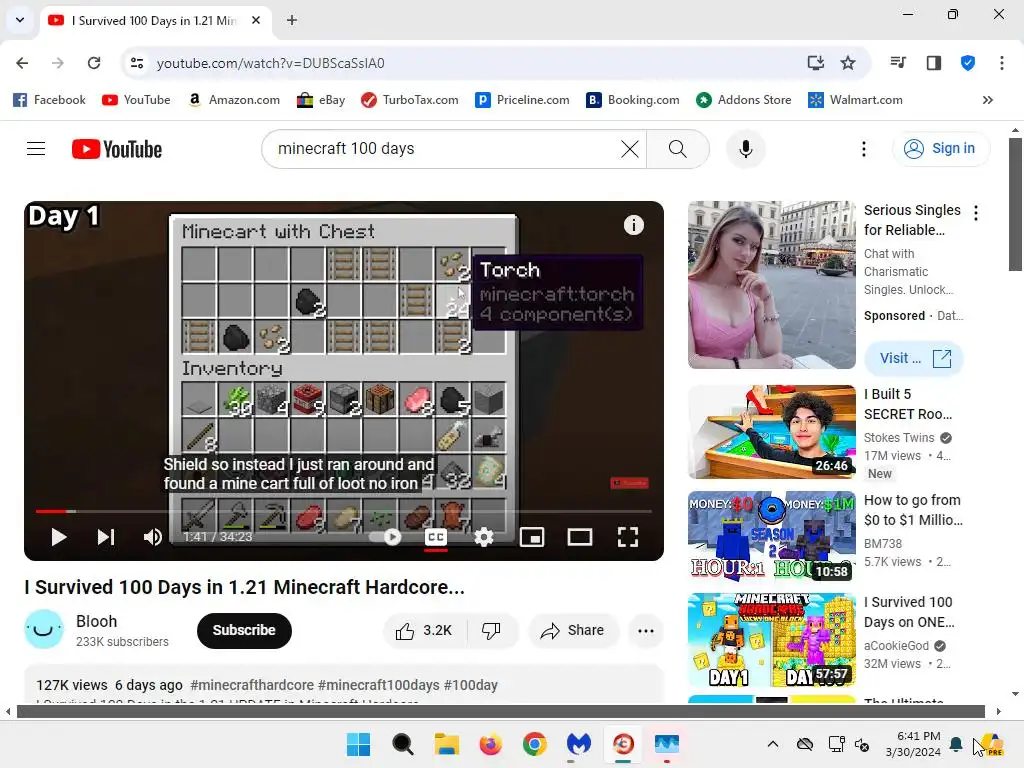Open Walmart.com bookmark
Screen dimensions: 1024x768
tap(856, 100)
